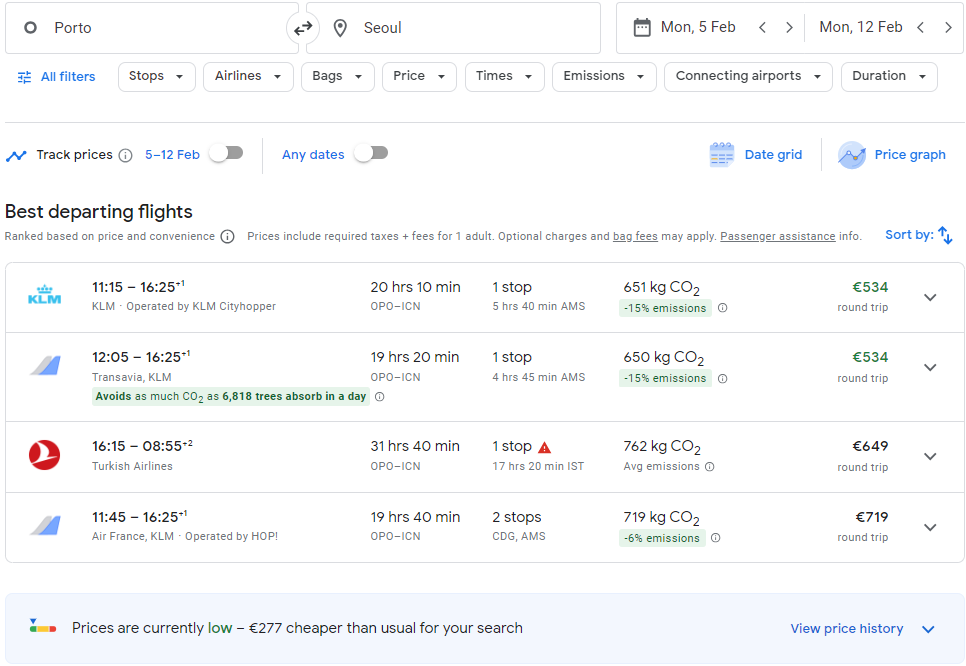Open All filters panel

[x=57, y=77]
